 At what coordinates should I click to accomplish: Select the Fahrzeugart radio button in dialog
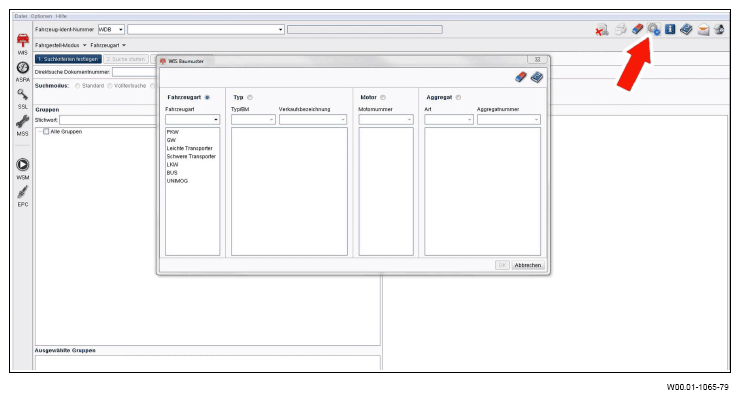tap(207, 97)
